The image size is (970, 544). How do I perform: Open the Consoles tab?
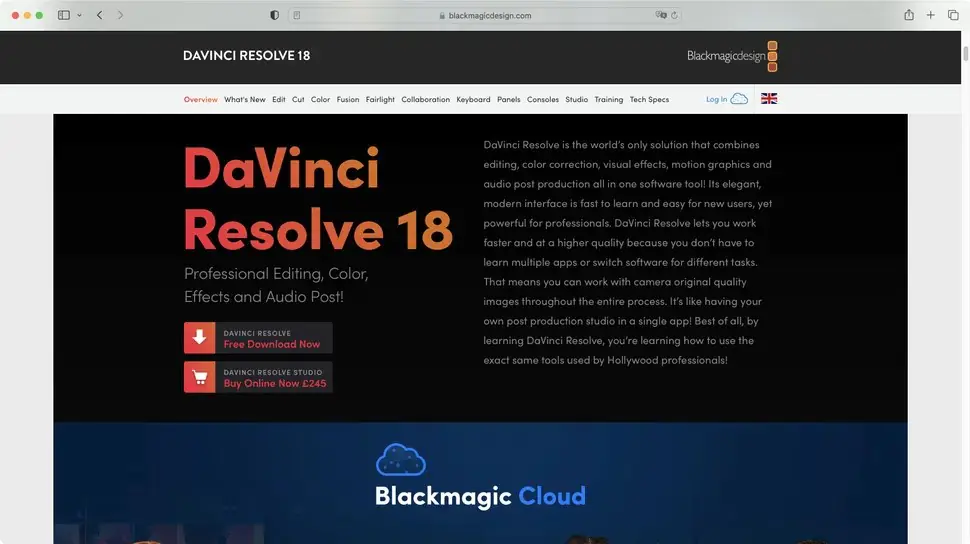[543, 100]
